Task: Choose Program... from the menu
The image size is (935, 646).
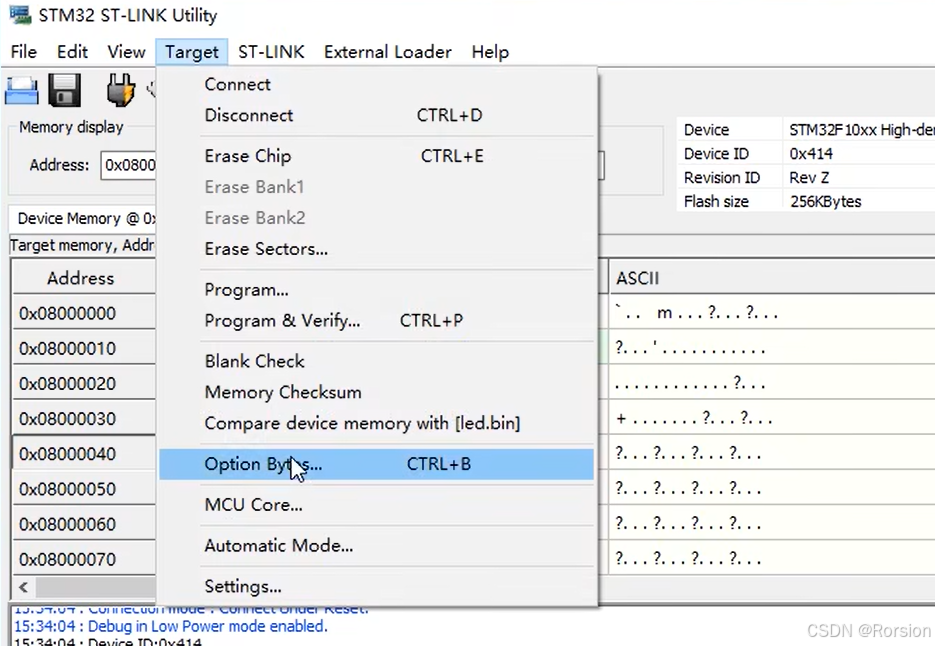Action: pyautogui.click(x=376, y=289)
